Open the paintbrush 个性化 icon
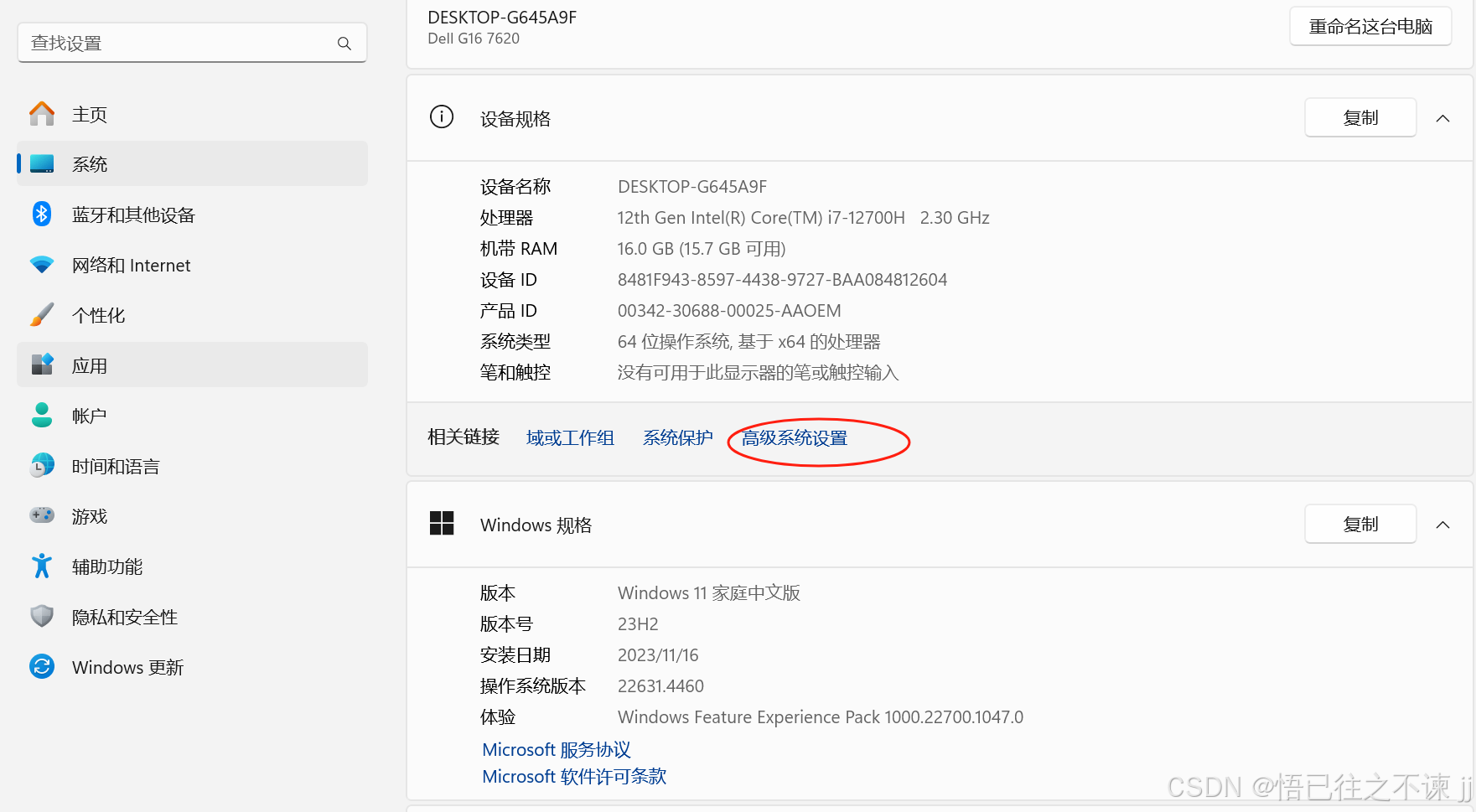Viewport: 1476px width, 812px height. point(42,315)
